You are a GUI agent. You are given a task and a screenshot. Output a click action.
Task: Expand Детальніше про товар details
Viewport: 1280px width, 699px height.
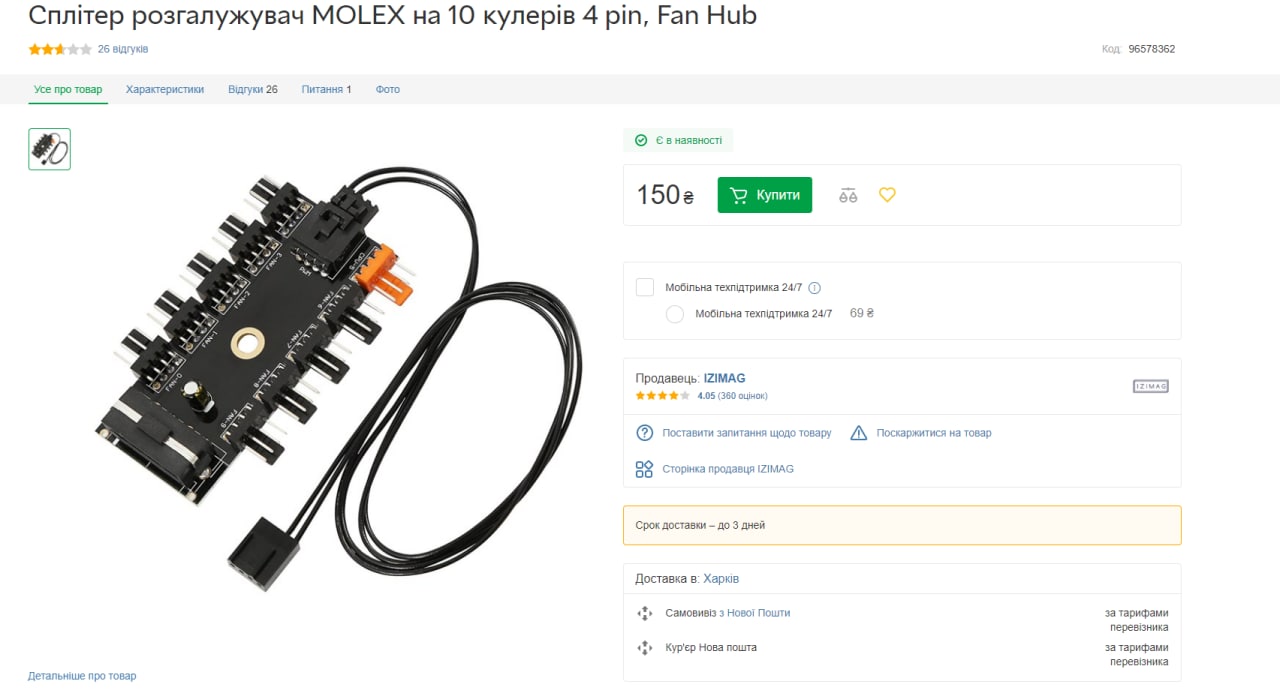82,676
